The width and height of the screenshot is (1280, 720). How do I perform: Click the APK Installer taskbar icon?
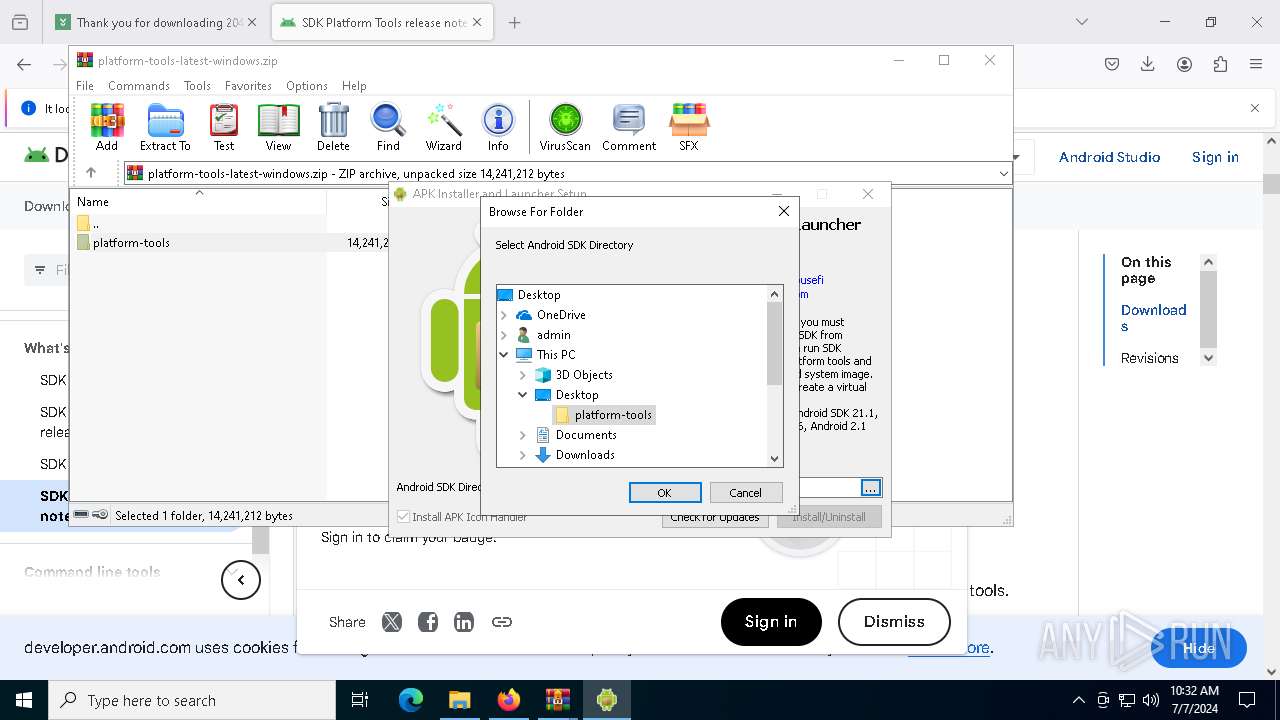(x=606, y=700)
